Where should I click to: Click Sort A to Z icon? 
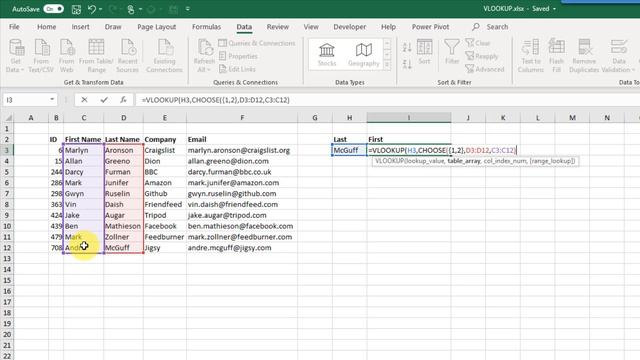pyautogui.click(x=407, y=47)
